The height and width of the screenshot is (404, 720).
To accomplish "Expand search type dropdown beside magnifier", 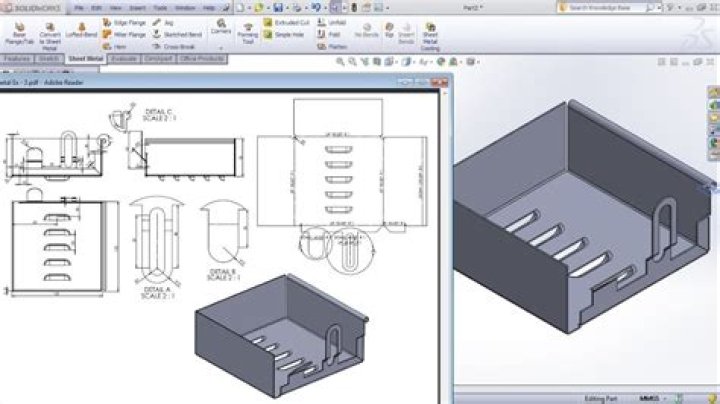I will (x=659, y=8).
